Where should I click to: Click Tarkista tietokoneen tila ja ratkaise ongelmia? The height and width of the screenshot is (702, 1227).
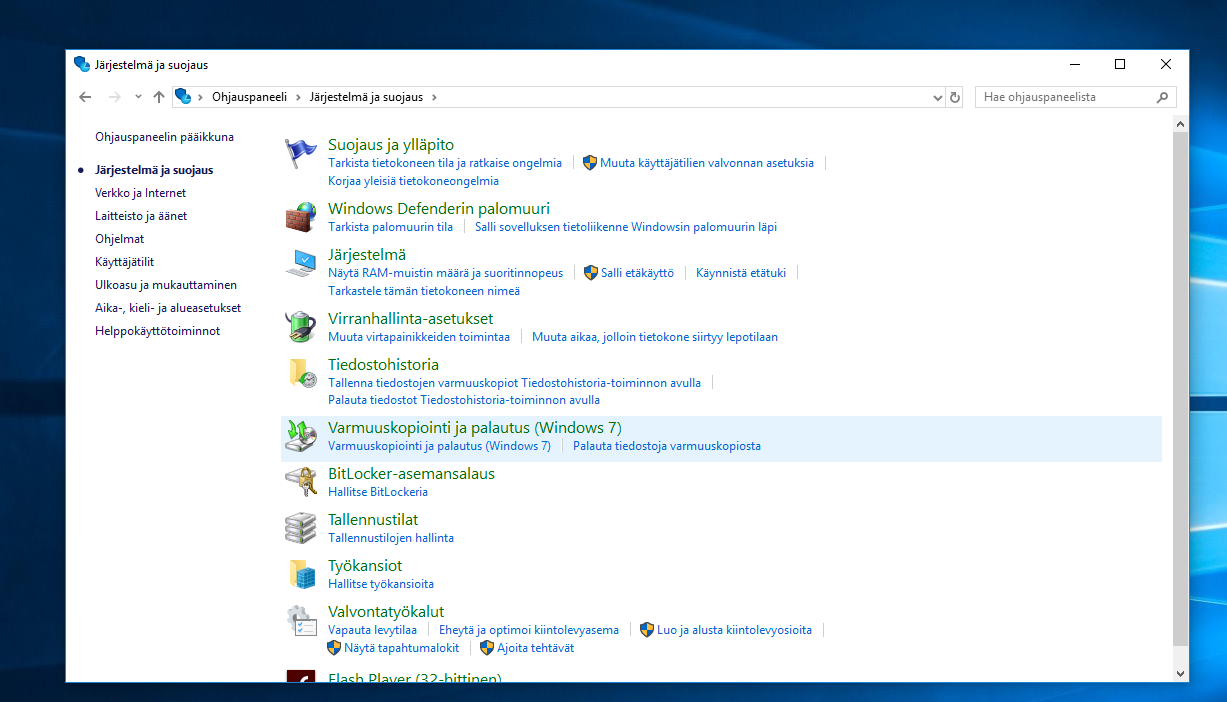coord(445,163)
